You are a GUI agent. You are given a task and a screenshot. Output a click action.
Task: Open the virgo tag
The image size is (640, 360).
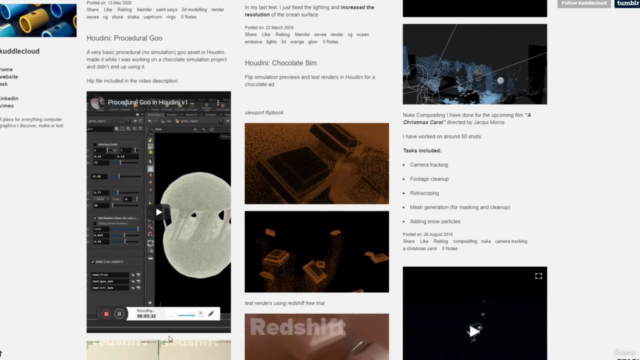pyautogui.click(x=171, y=17)
